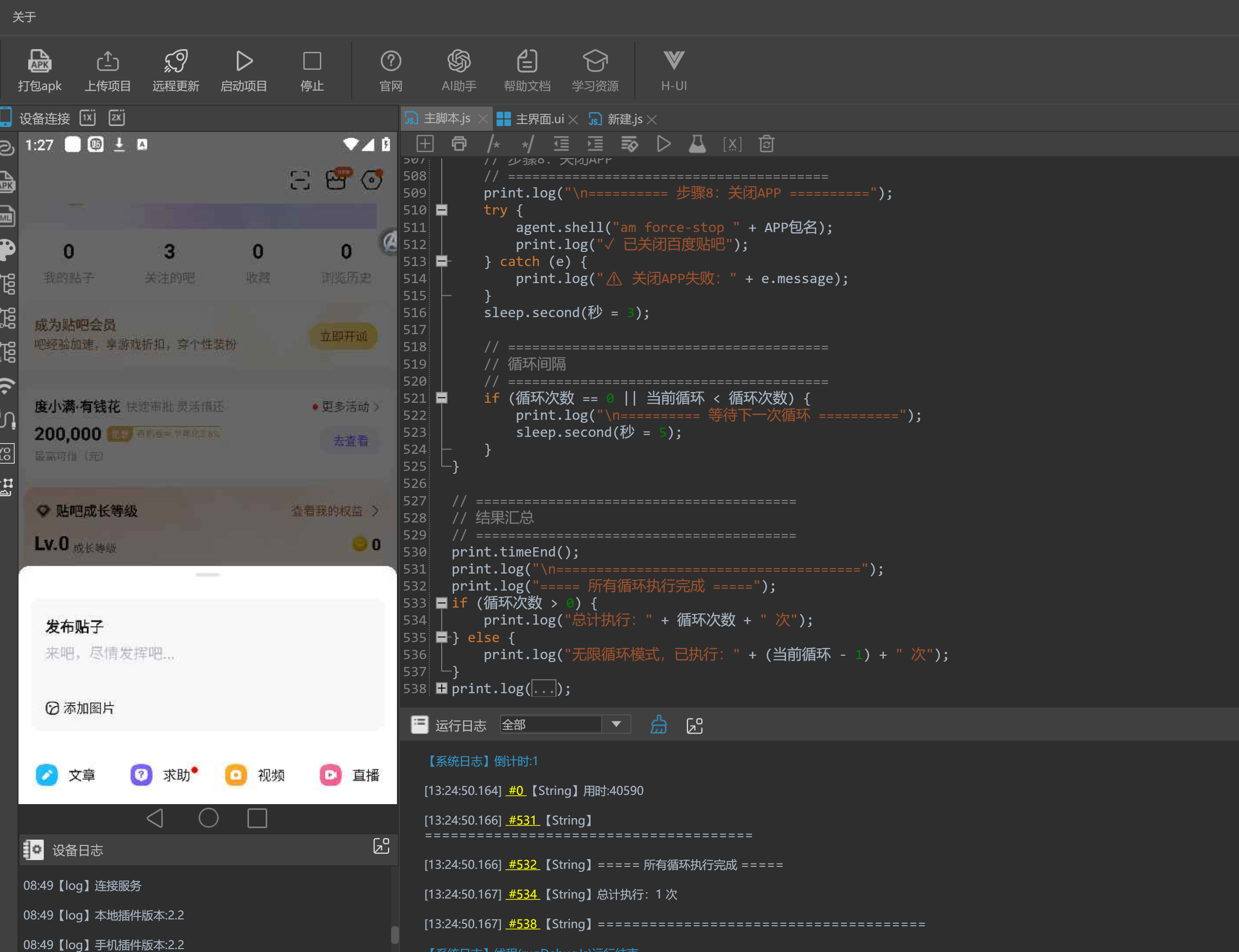Clear the run log with broom icon

[x=658, y=725]
